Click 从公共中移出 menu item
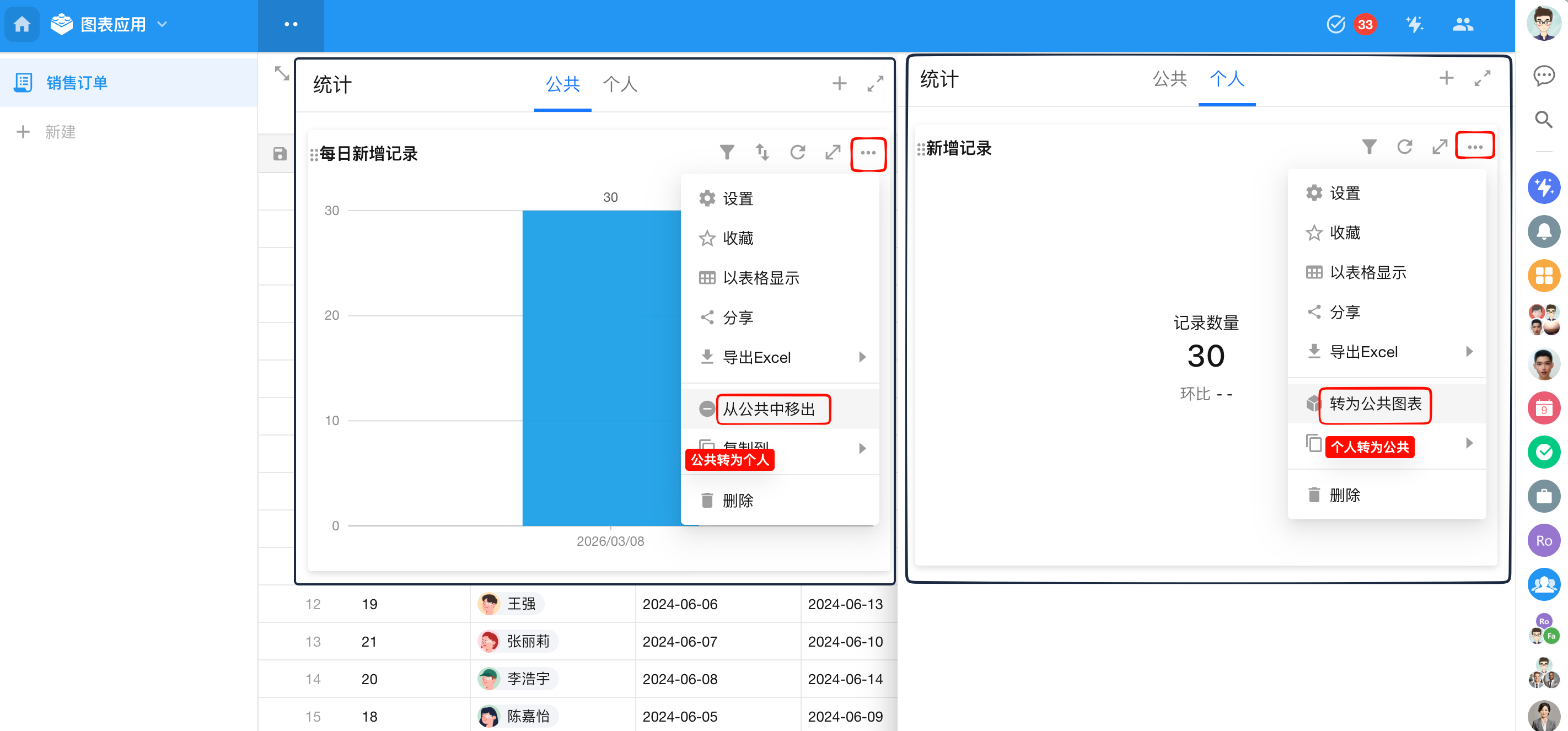This screenshot has width=1568, height=731. (x=768, y=409)
